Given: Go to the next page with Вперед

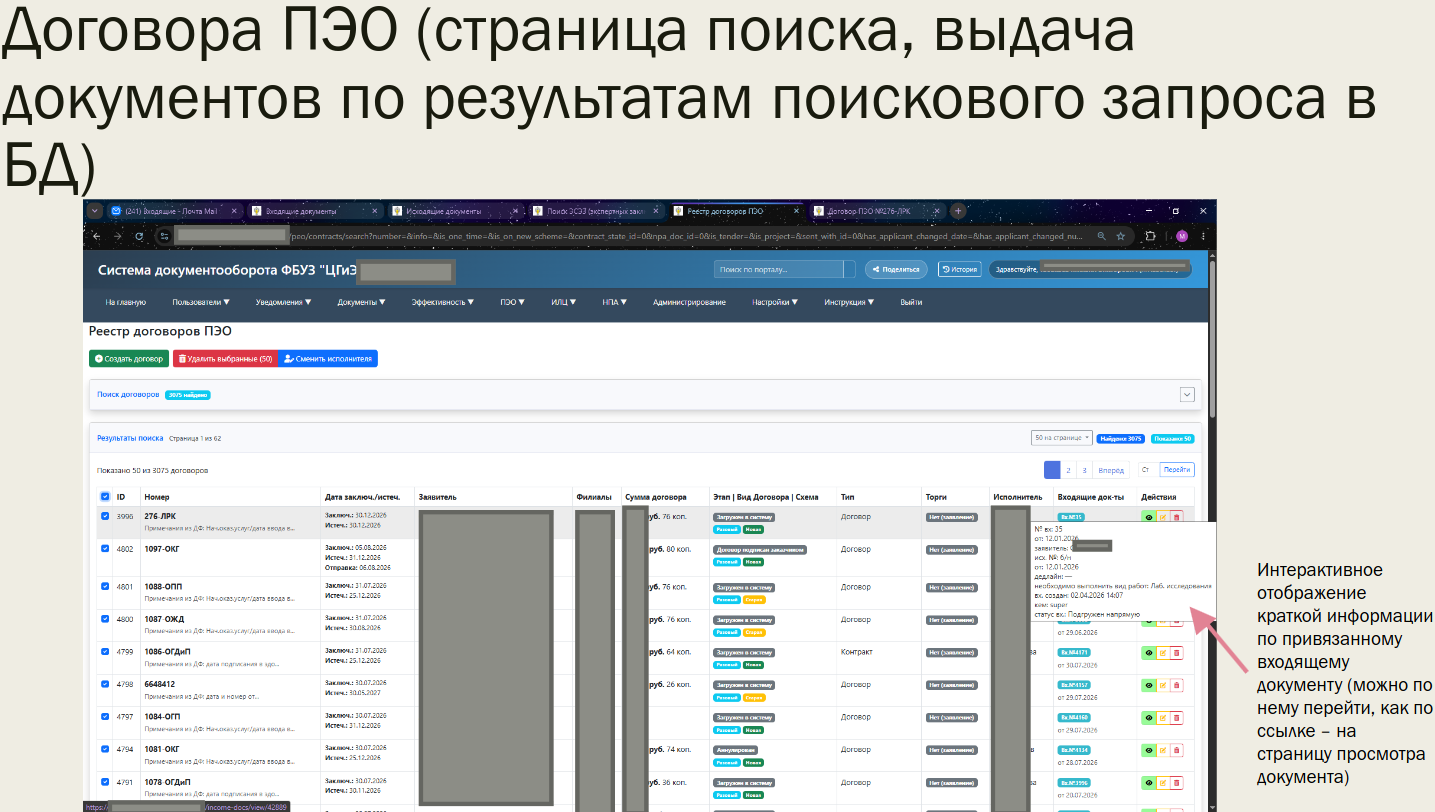Looking at the screenshot, I should coord(1111,470).
